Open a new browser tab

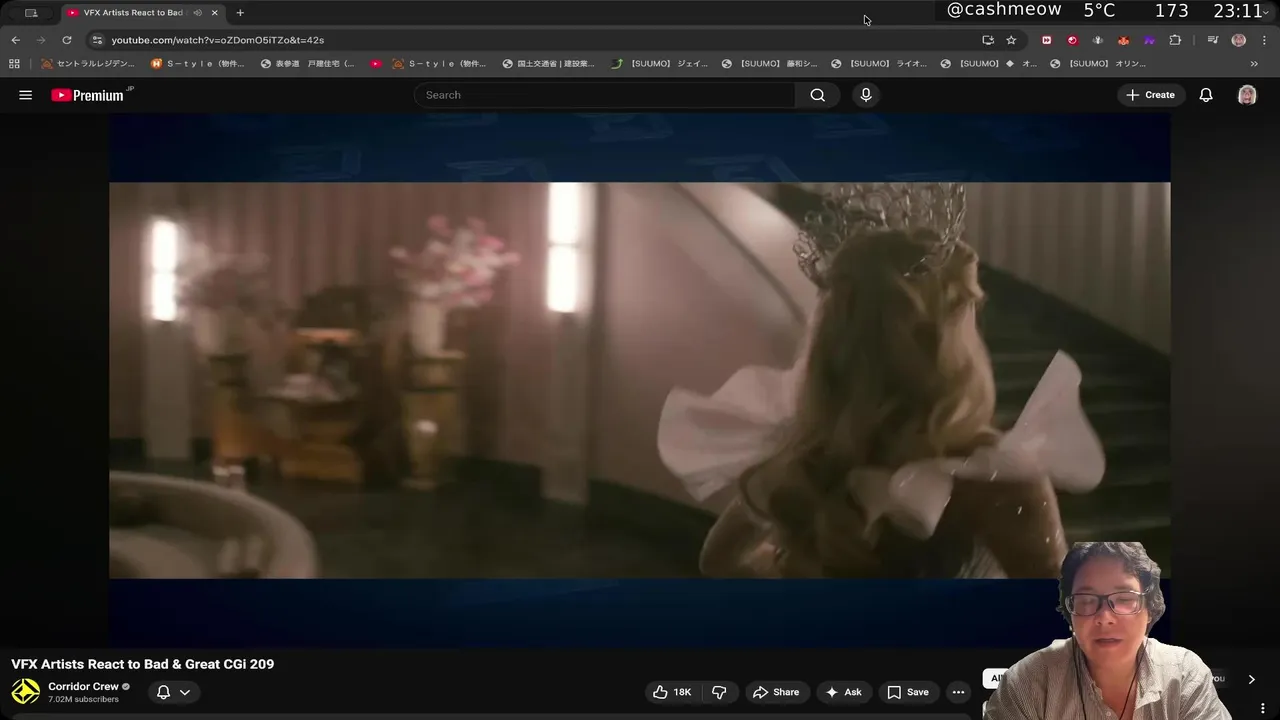(240, 13)
